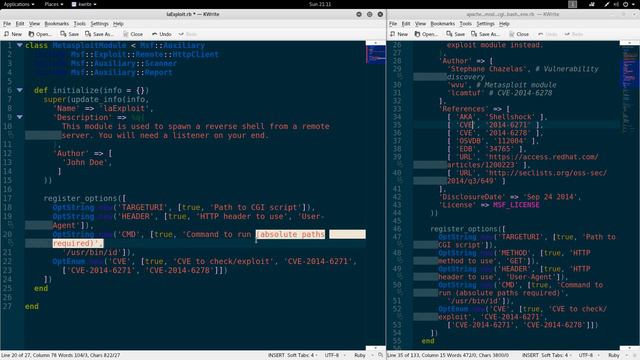The height and width of the screenshot is (360, 640).
Task: Open the power system menu in top panel
Action: coord(629,4)
